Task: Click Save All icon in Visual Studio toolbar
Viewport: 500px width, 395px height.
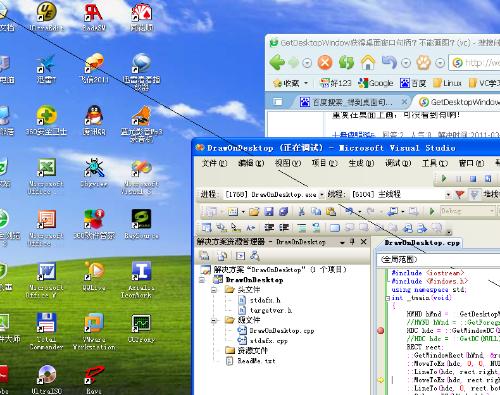Action: click(284, 211)
